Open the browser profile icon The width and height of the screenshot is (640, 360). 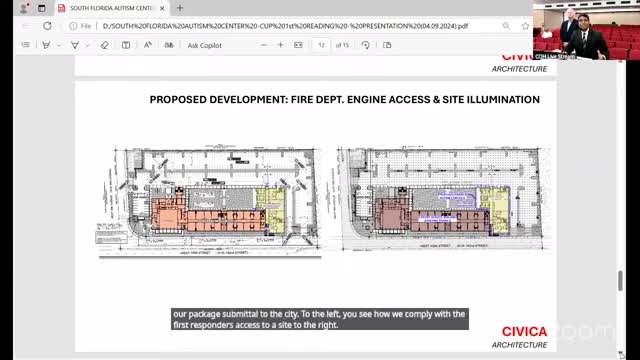point(24,8)
